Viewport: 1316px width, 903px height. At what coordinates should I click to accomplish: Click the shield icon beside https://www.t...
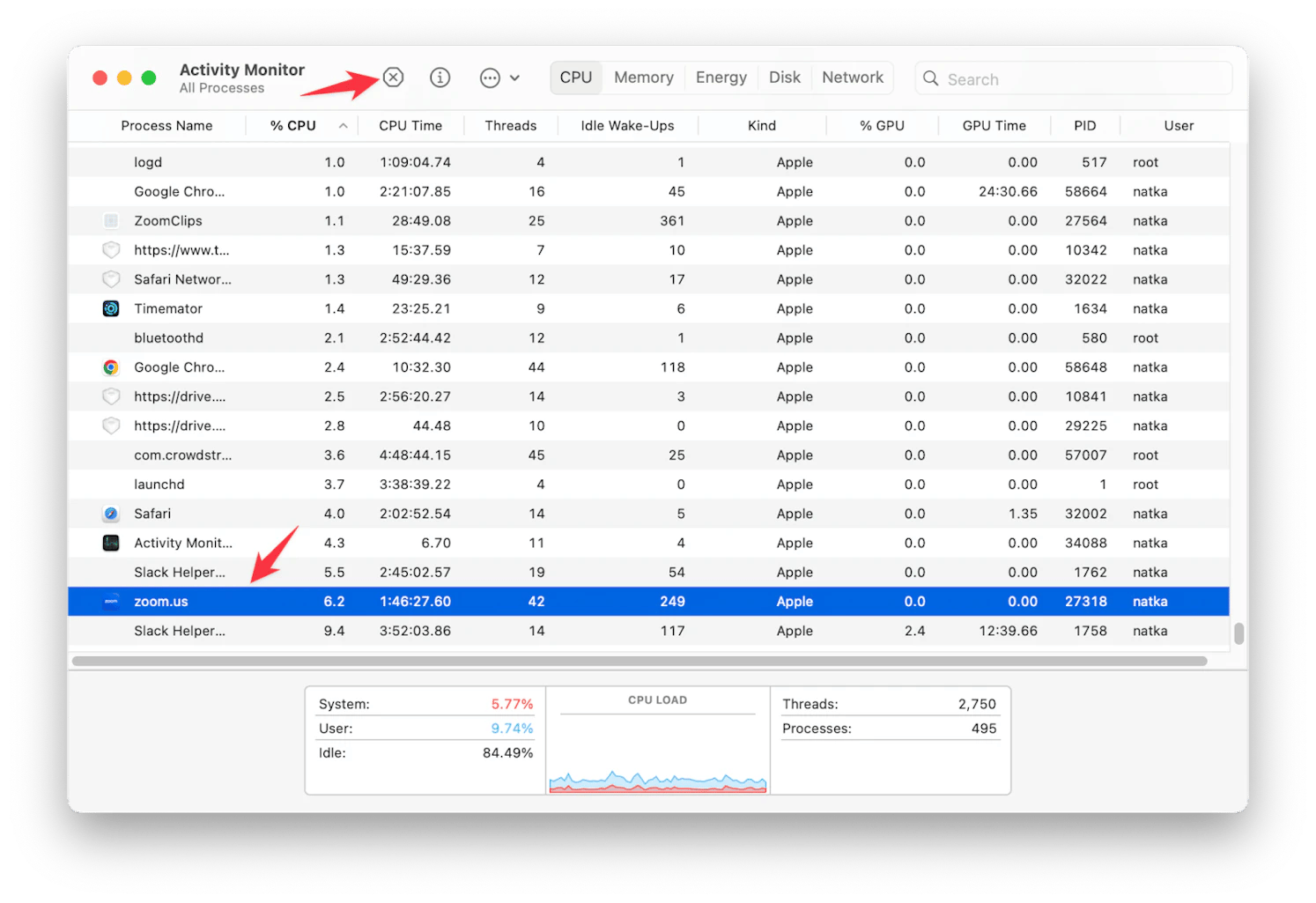[x=111, y=250]
